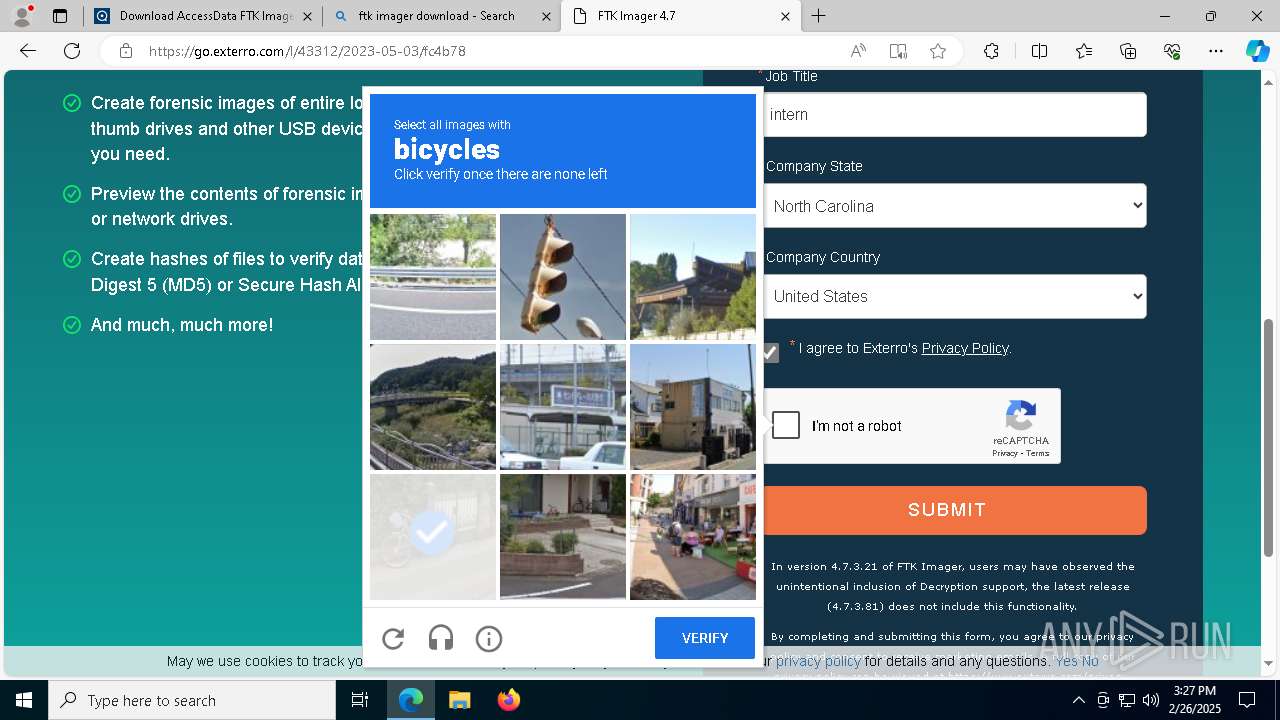The height and width of the screenshot is (720, 1280).
Task: Open reCAPTCHA Terms link
Action: tap(1038, 453)
